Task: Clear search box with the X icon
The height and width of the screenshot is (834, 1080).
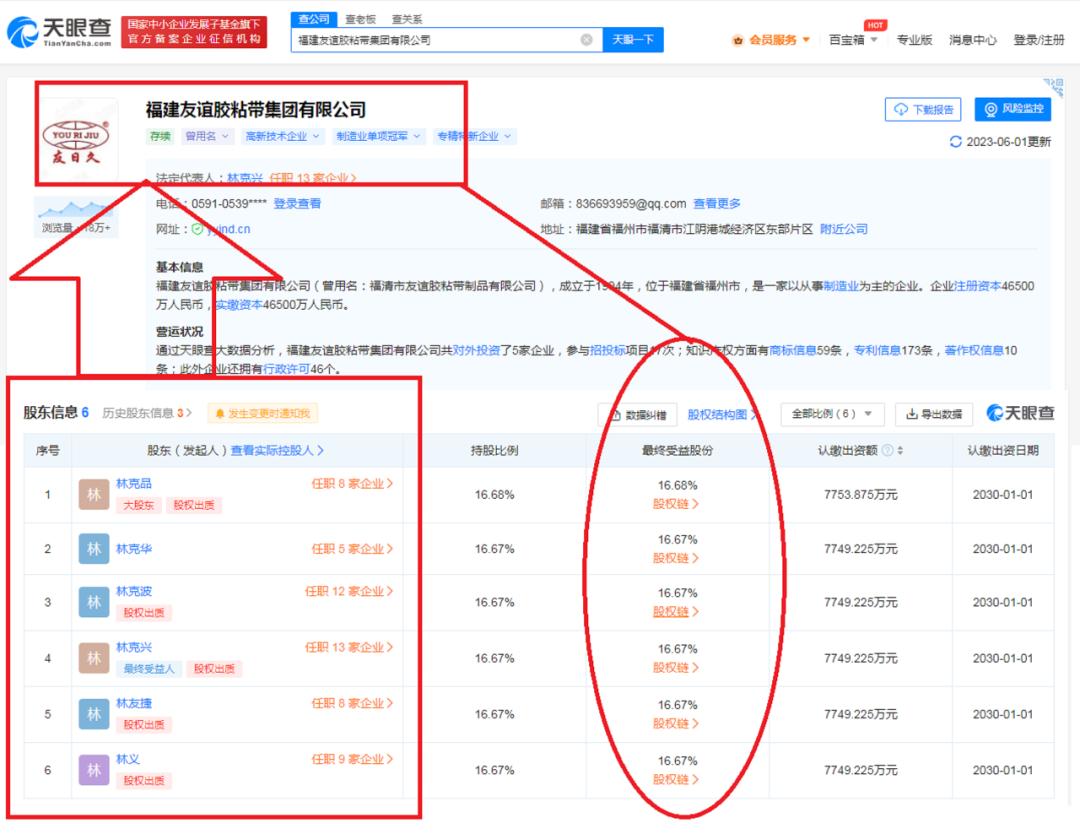Action: point(588,40)
